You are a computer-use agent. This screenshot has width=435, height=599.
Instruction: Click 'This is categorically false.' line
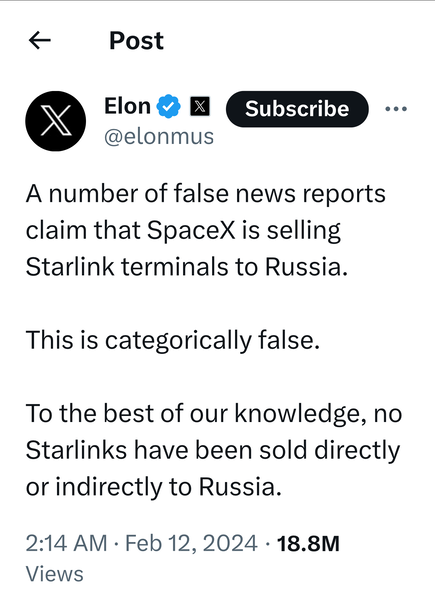point(173,340)
